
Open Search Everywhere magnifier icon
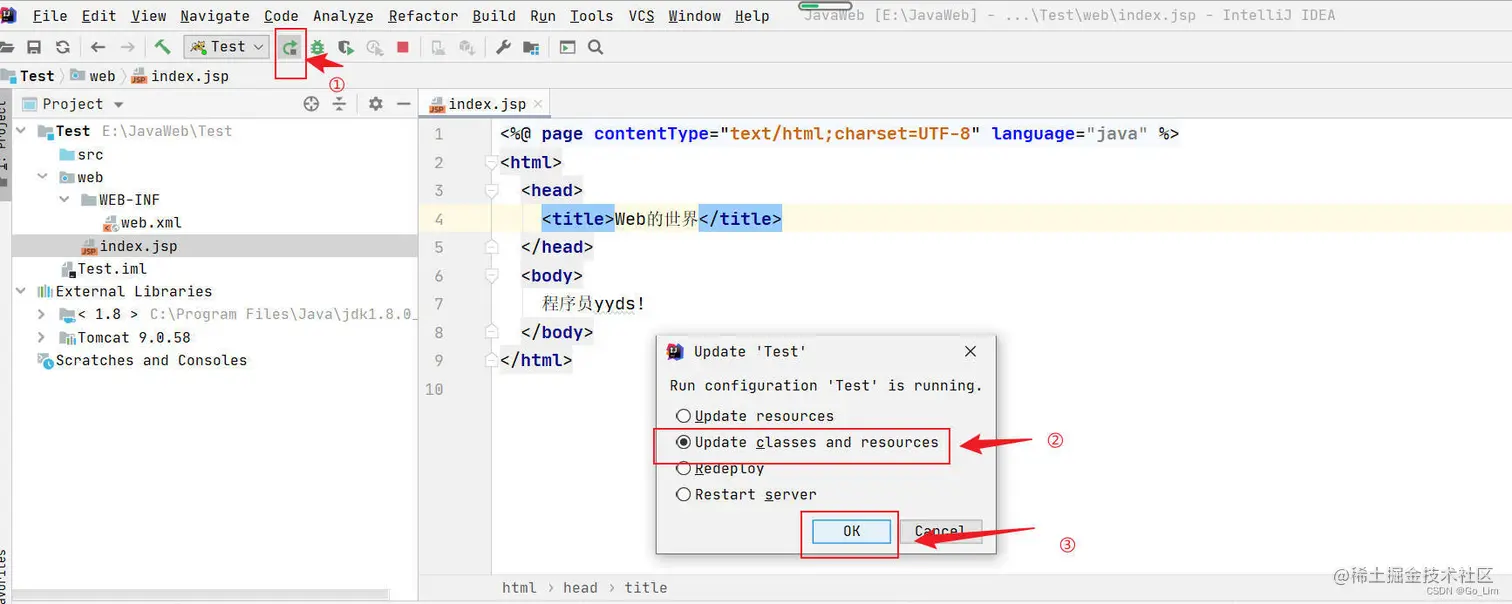click(x=595, y=47)
